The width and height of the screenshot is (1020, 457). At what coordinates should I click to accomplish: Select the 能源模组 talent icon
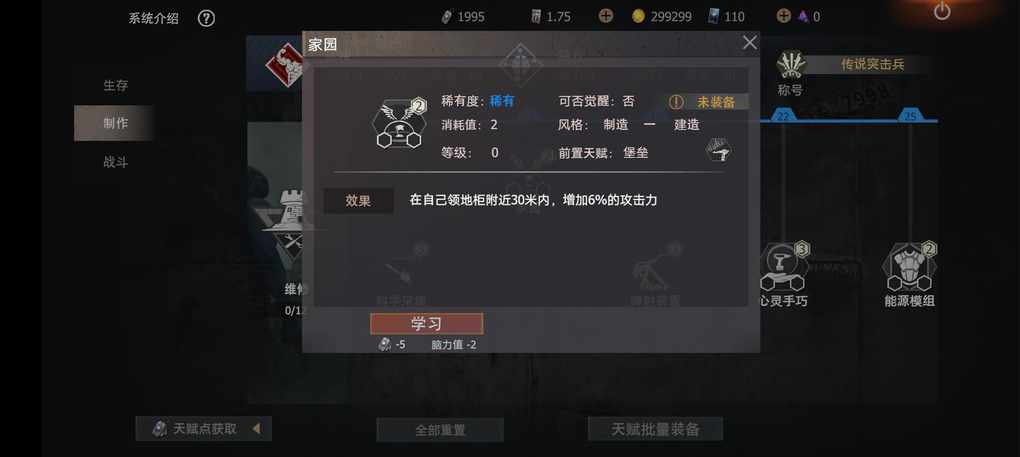point(909,267)
